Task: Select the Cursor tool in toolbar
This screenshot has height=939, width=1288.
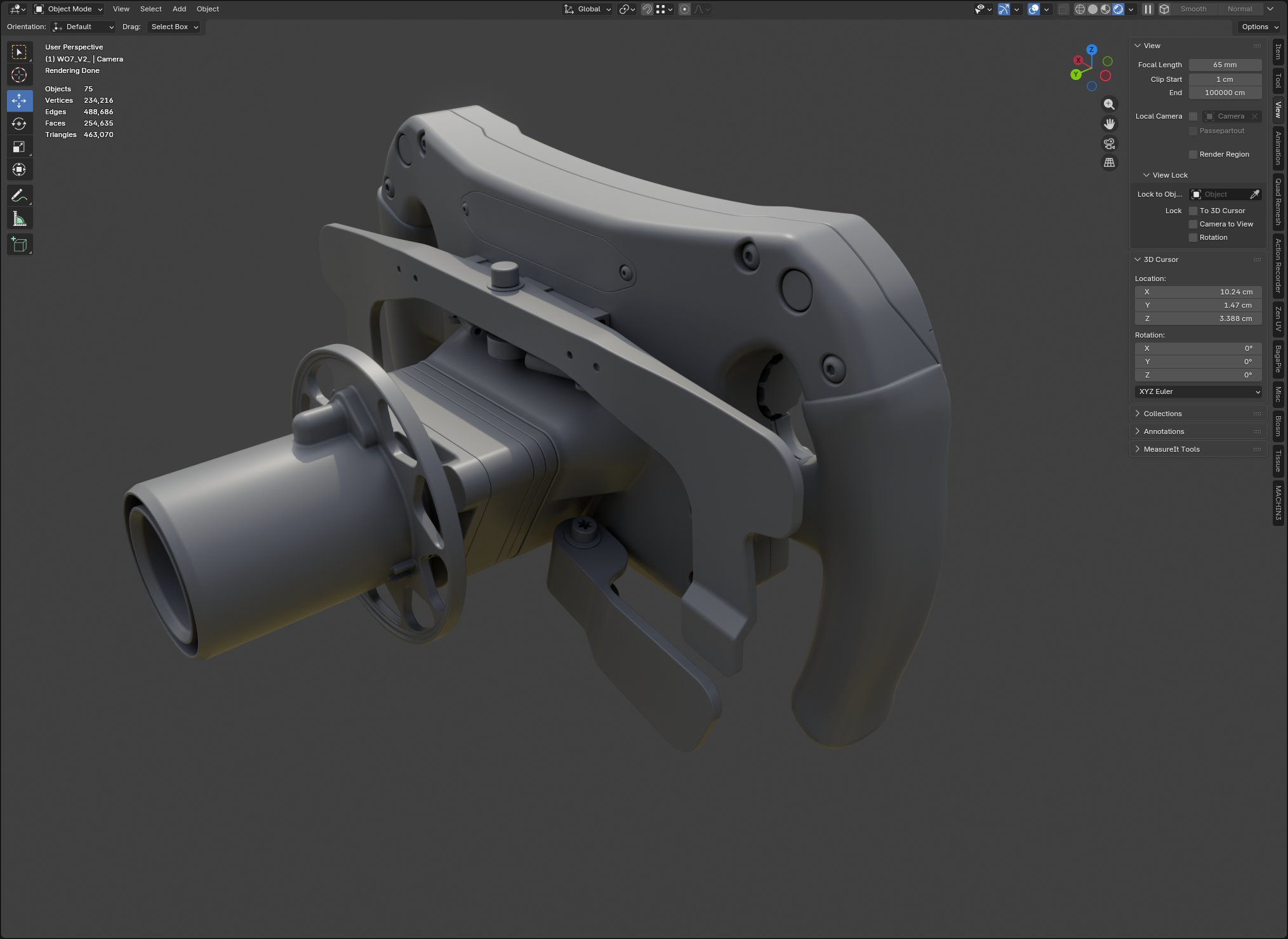Action: pyautogui.click(x=19, y=76)
